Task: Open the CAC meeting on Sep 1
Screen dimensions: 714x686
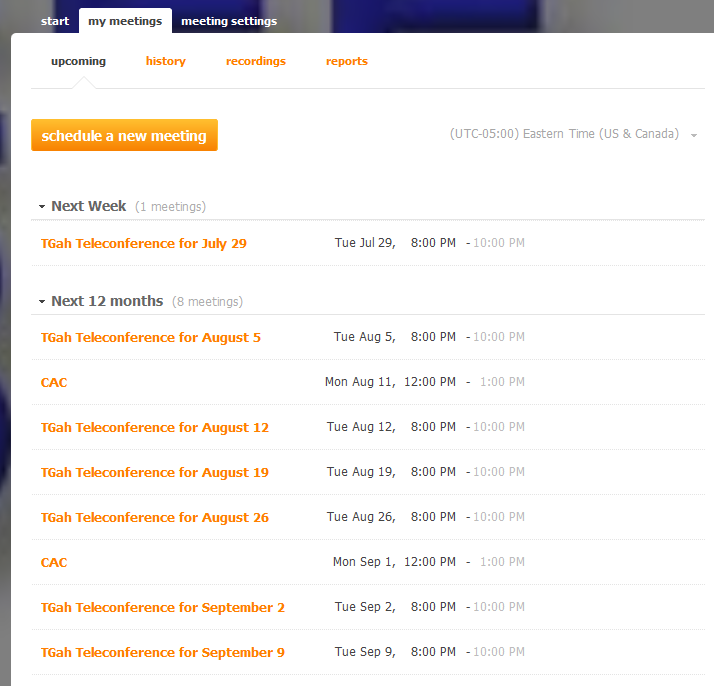Action: [54, 563]
